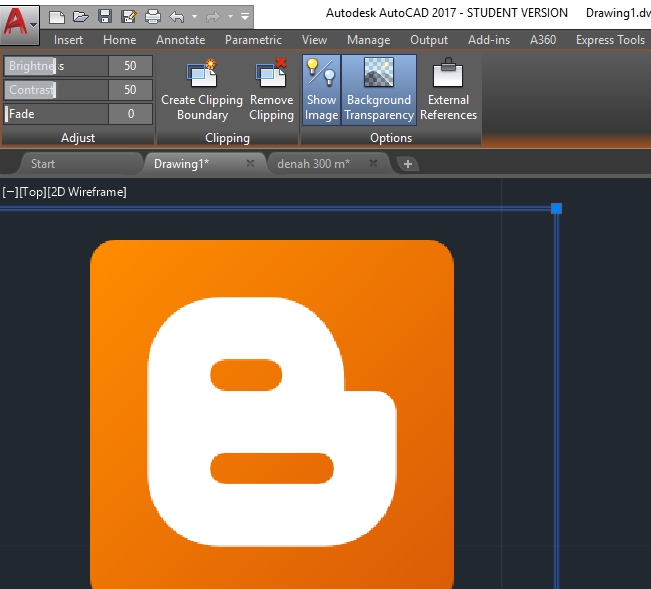Adjust the Brightness slider
The width and height of the screenshot is (651, 589).
[55, 66]
